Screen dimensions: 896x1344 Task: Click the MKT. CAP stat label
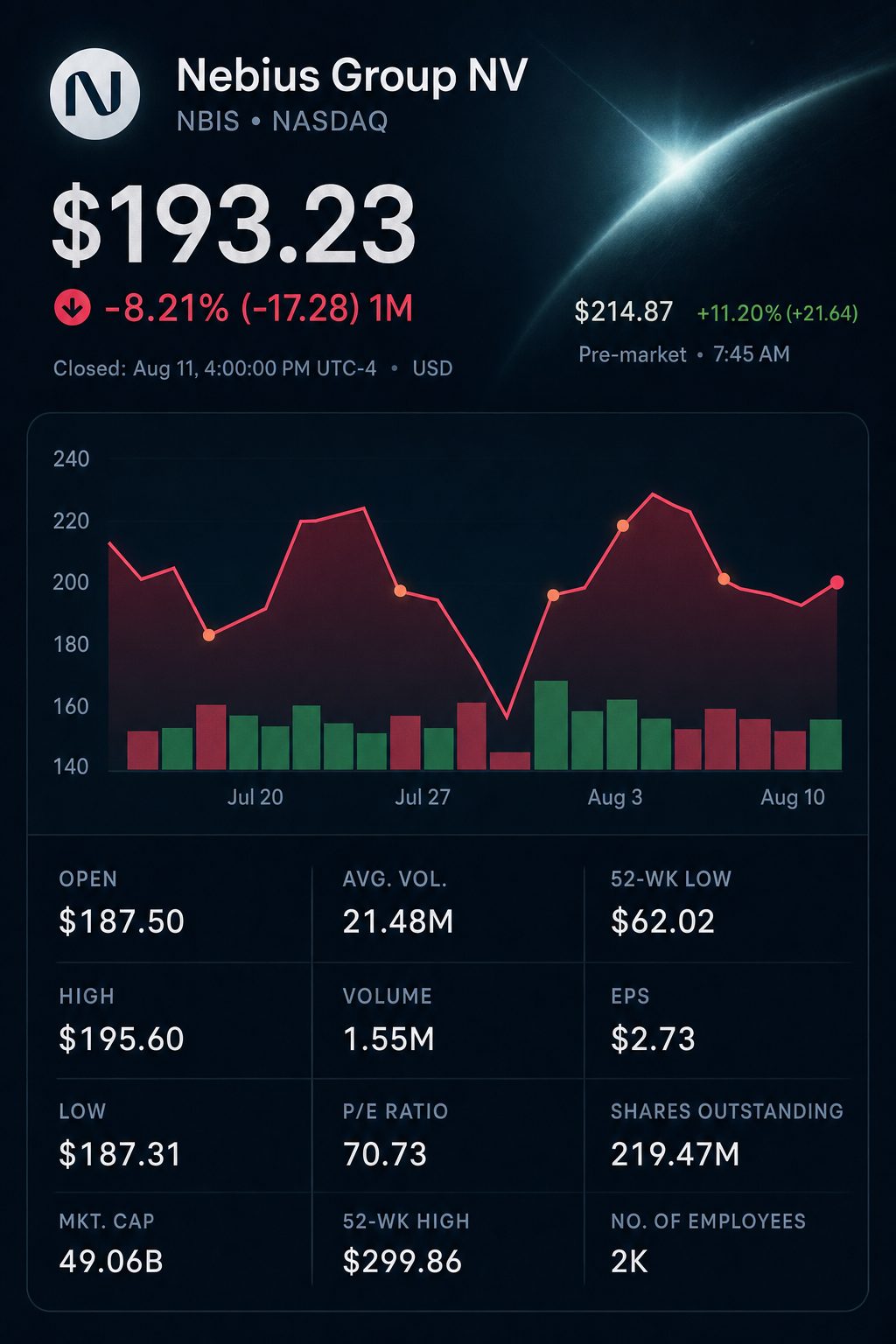(107, 1221)
